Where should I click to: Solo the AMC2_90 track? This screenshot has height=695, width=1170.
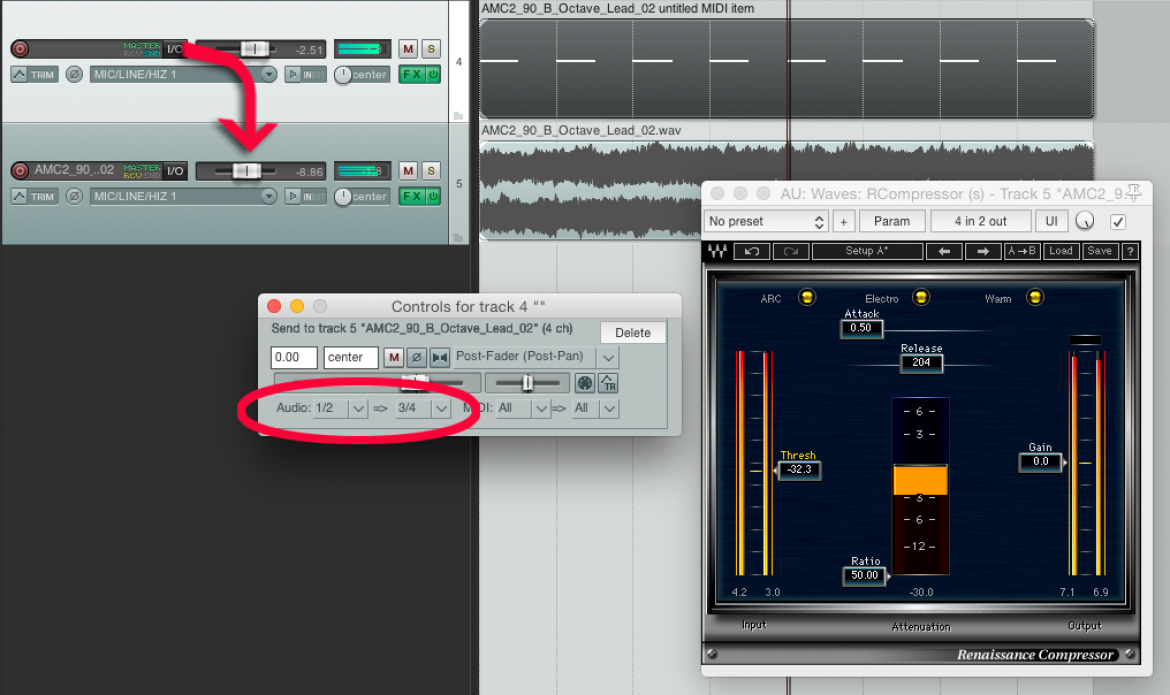coord(431,171)
